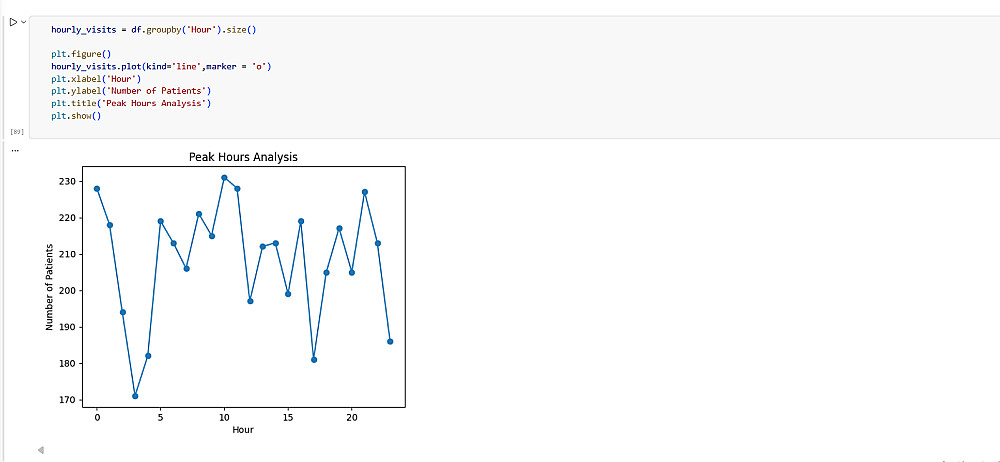Screen dimensions: 1000x462
Task: Click the Number of Patients y-axis label
Action: pyautogui.click(x=49, y=289)
